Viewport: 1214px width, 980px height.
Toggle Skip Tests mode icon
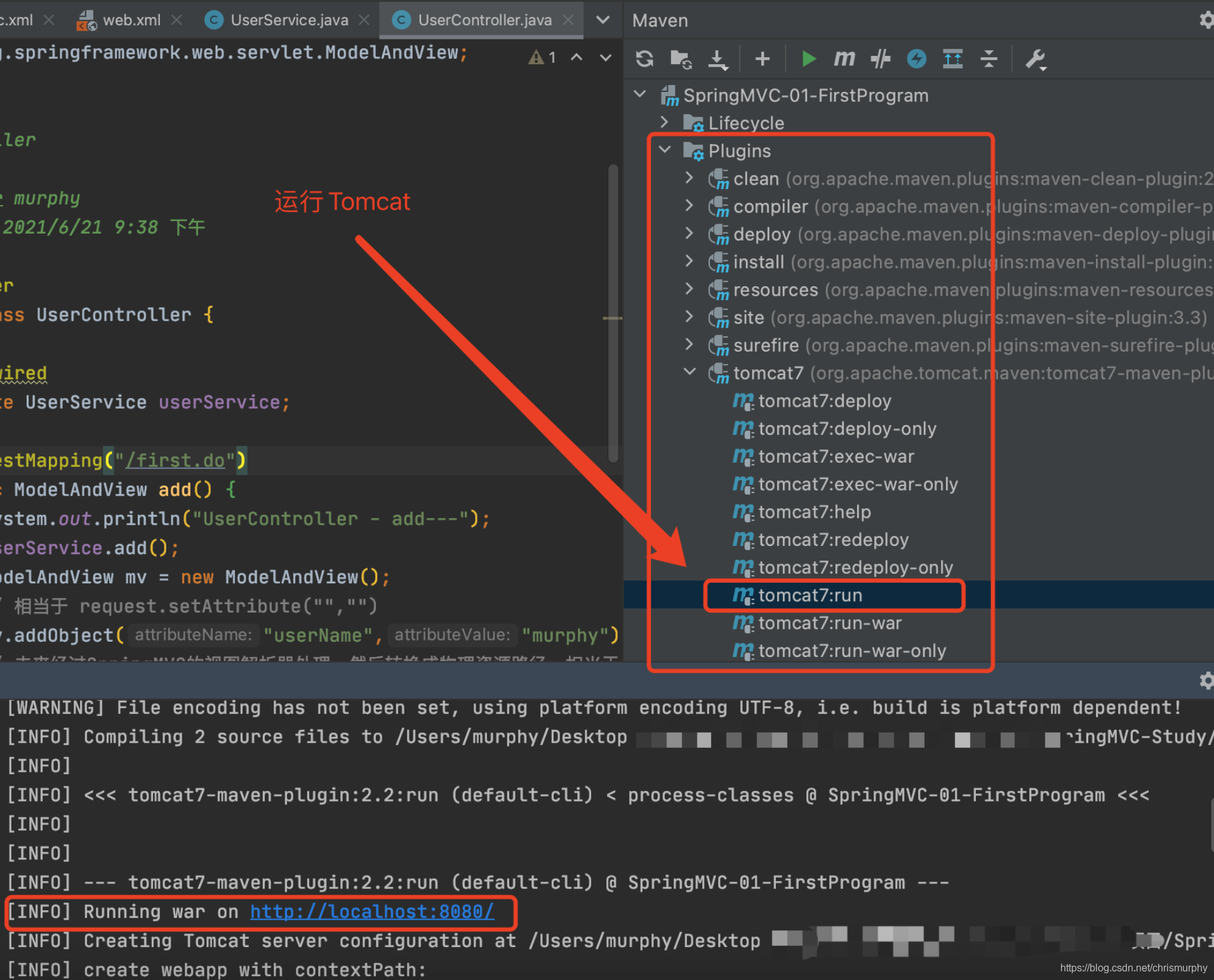tap(880, 59)
